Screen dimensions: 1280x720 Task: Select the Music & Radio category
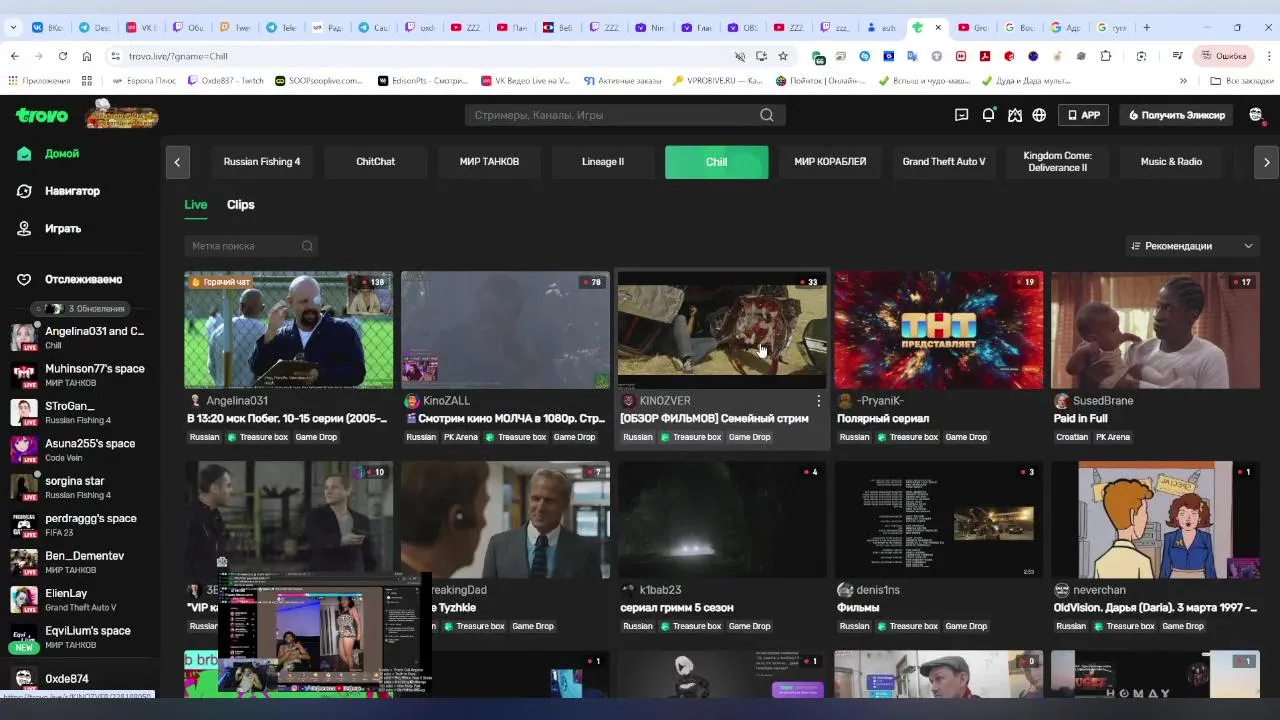[1171, 162]
